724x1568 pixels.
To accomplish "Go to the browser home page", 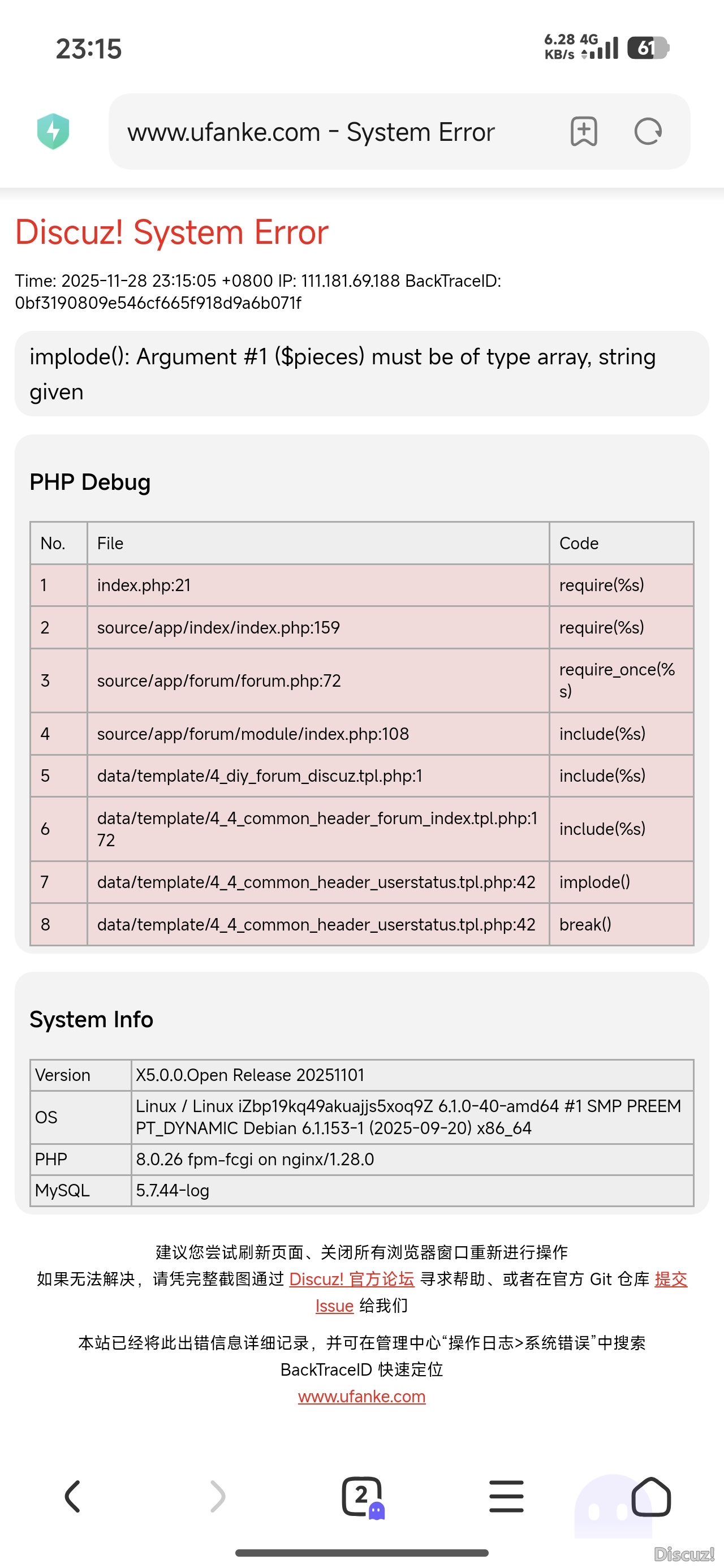I will tap(651, 1496).
